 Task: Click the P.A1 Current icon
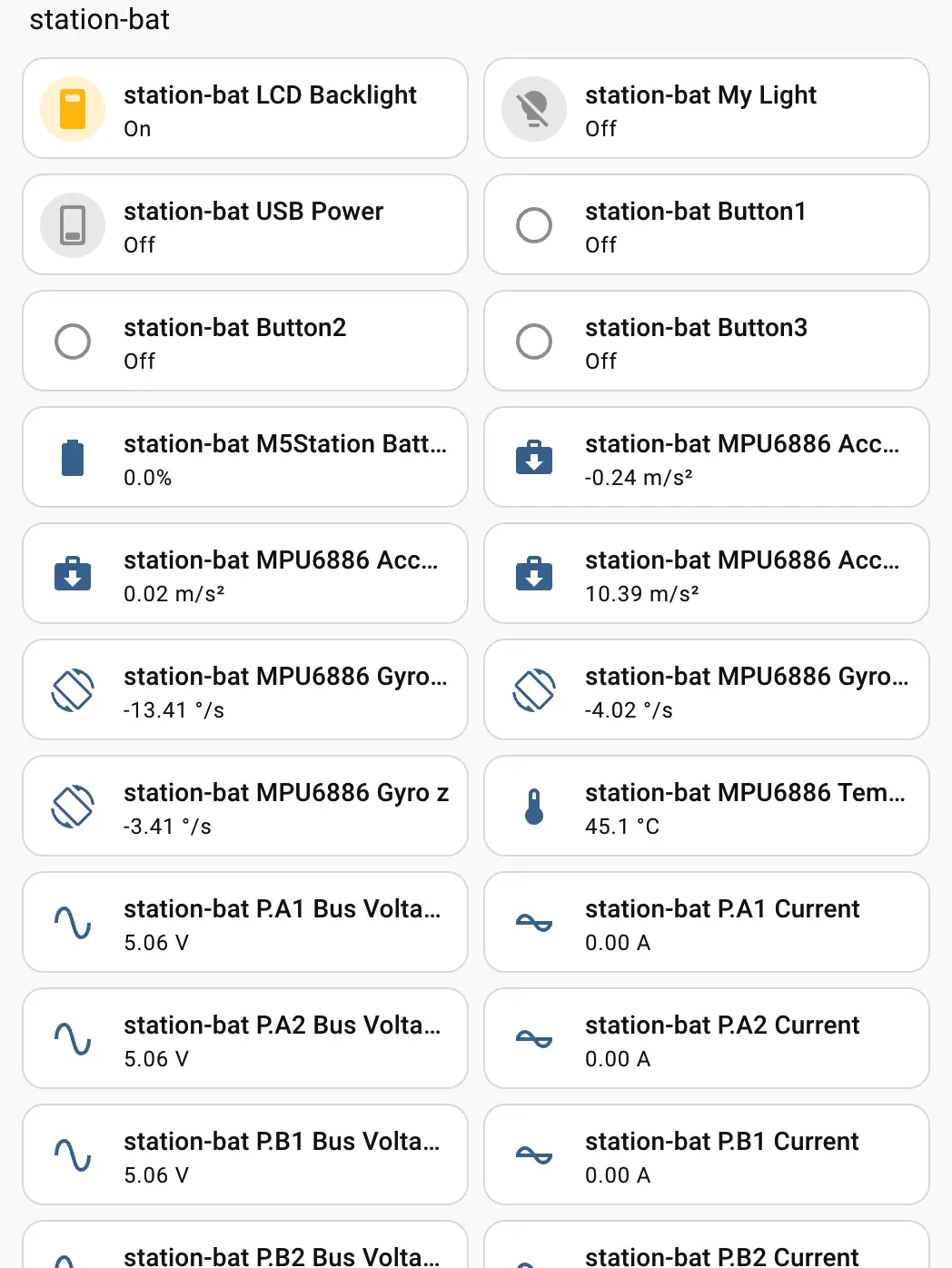(x=534, y=923)
